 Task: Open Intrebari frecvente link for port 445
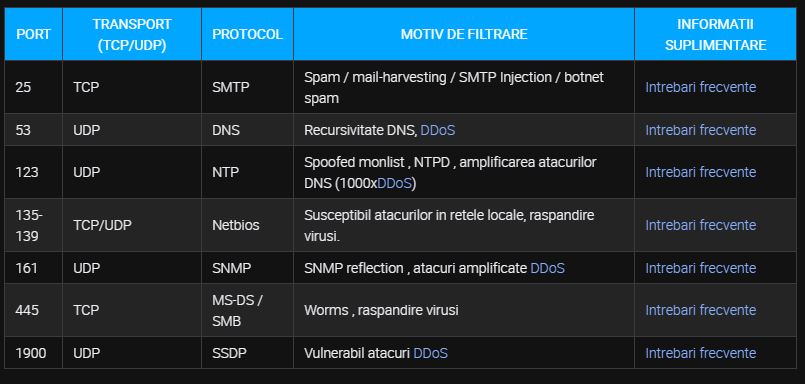(700, 310)
